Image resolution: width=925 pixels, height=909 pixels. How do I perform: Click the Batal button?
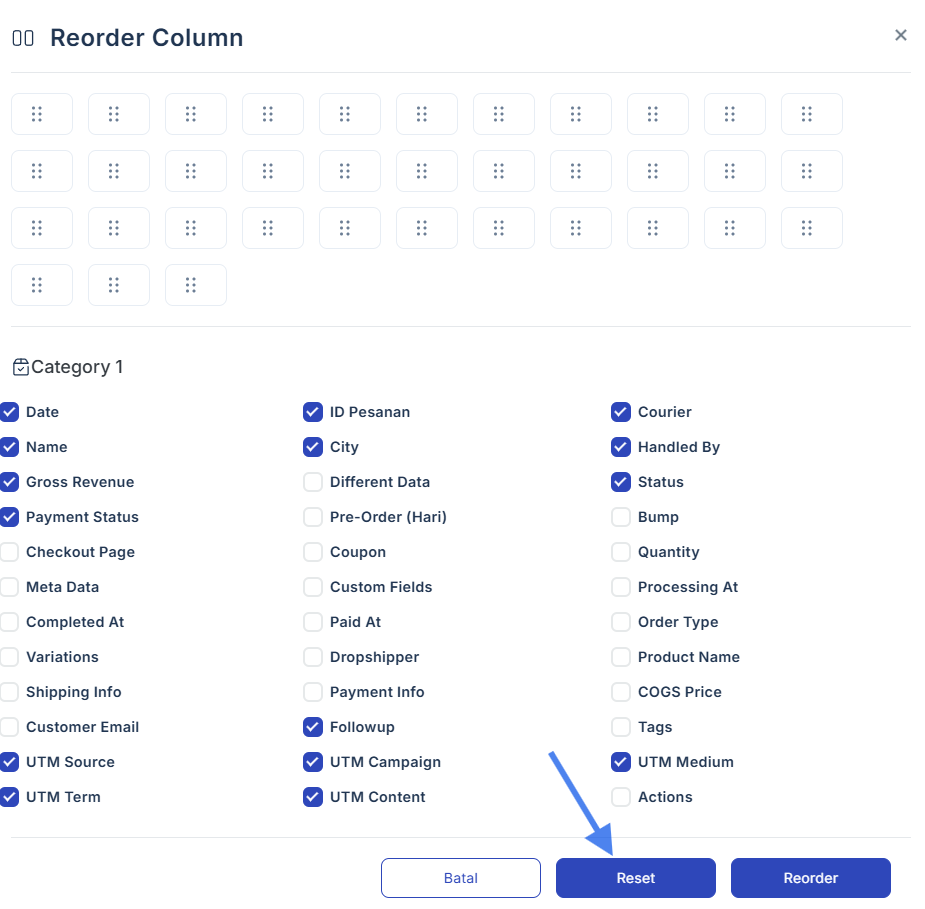[461, 878]
